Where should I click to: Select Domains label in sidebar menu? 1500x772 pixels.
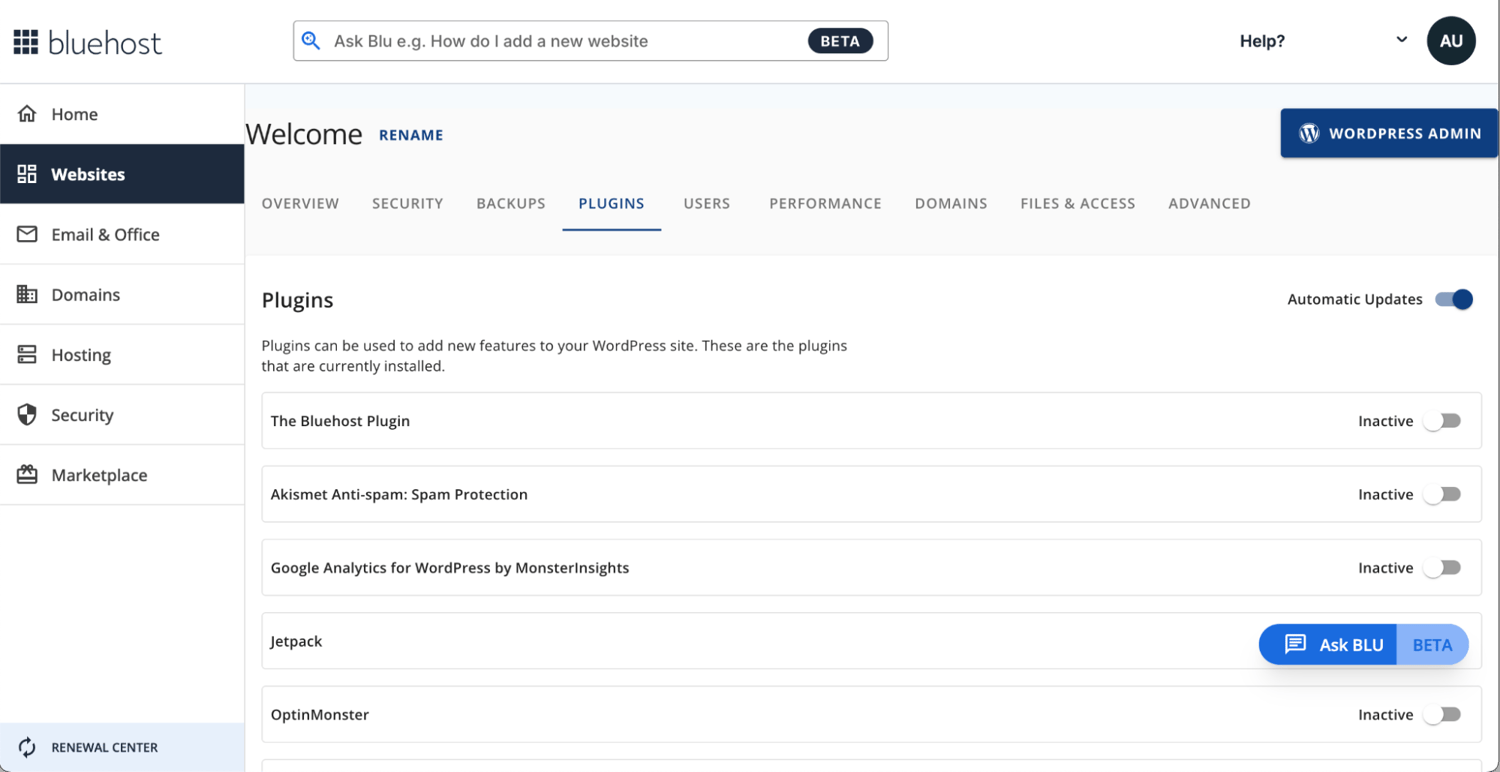pyautogui.click(x=86, y=295)
